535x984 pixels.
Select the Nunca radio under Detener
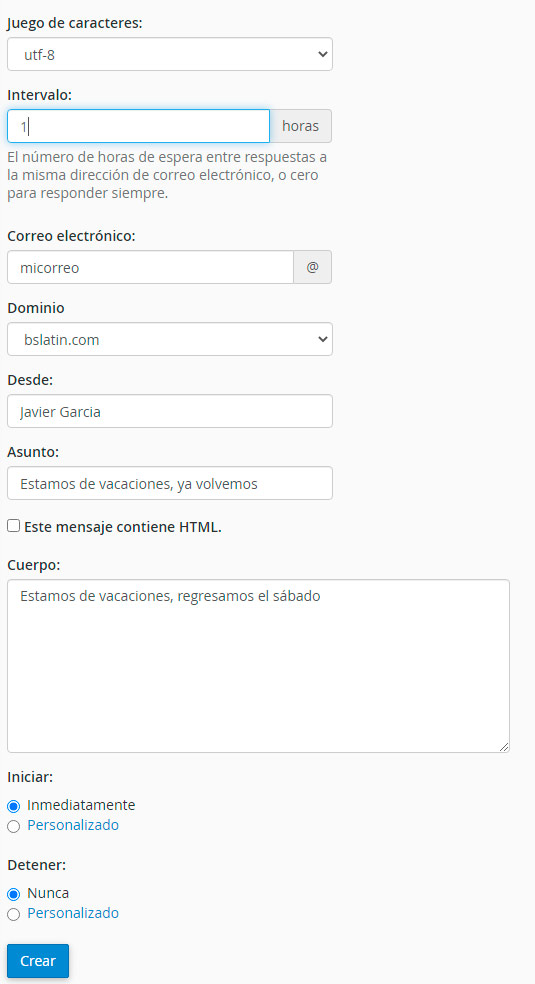pos(14,894)
